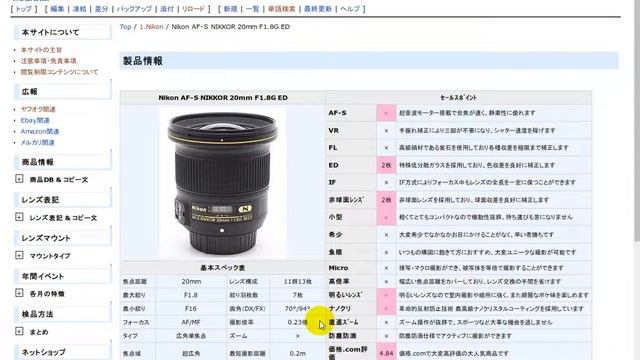
Task: Click the 年間イベント sidebar heading
Action: tap(62, 276)
